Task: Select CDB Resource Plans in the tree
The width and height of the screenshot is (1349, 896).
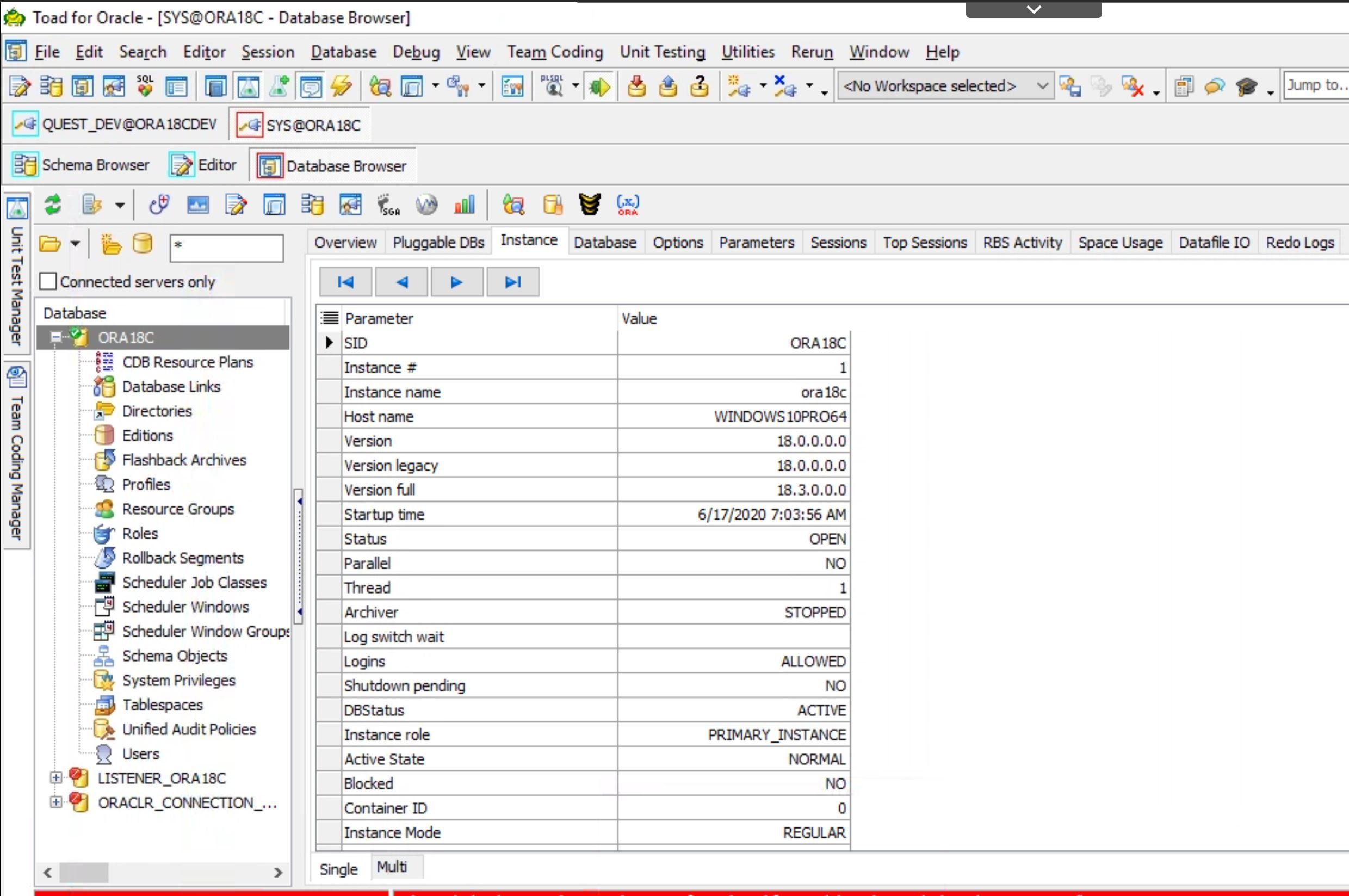Action: [x=188, y=362]
